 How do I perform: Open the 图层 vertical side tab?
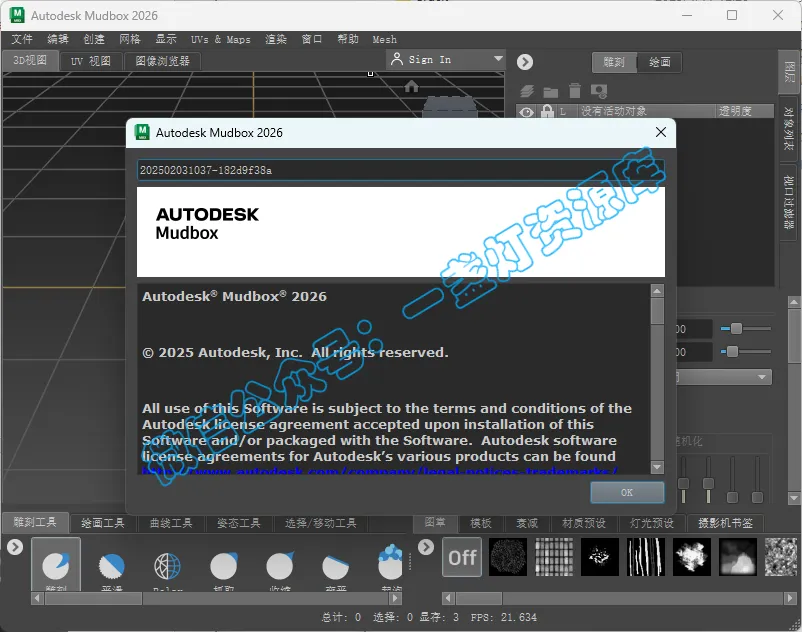coord(789,72)
